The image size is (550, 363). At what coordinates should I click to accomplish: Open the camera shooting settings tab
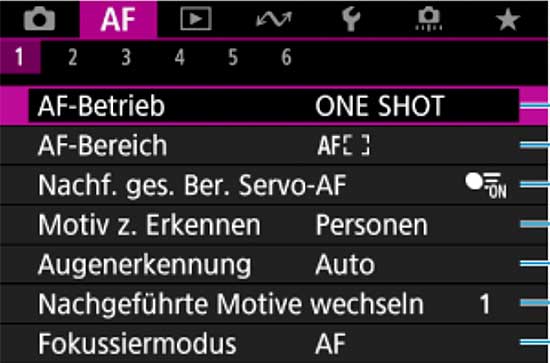[39, 19]
